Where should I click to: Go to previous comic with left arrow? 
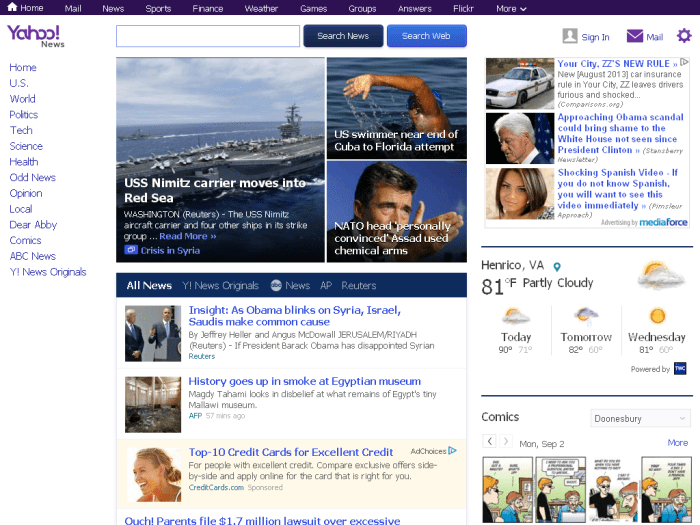pos(490,441)
